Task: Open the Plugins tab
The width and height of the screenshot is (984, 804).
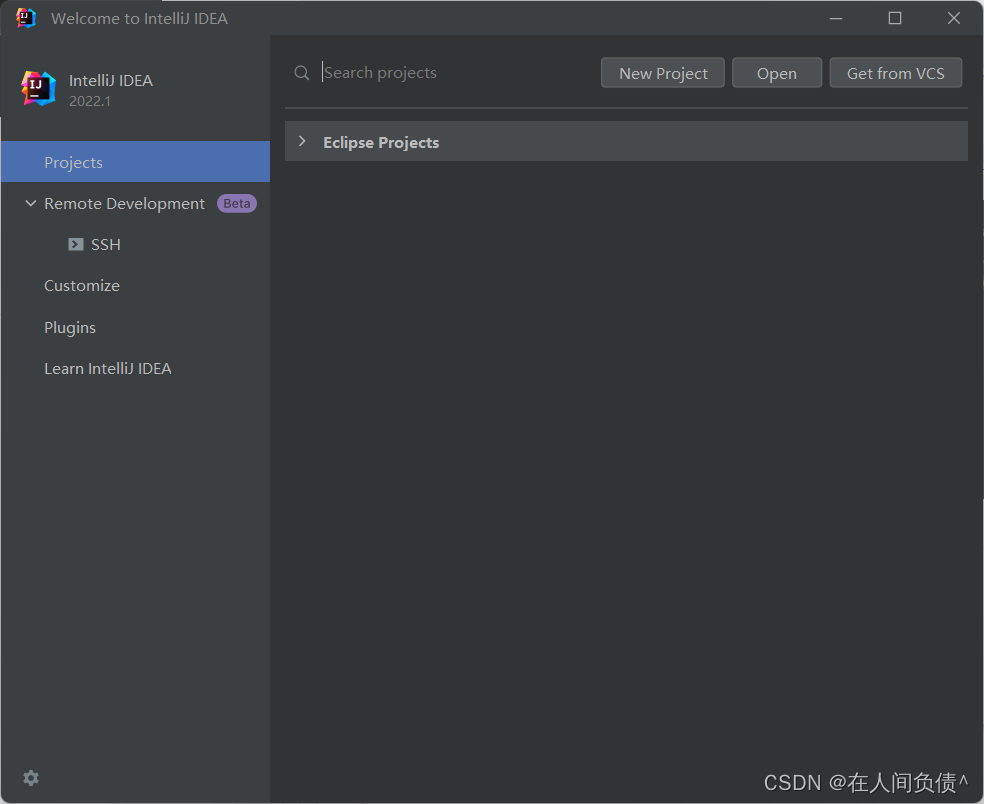Action: [x=70, y=328]
